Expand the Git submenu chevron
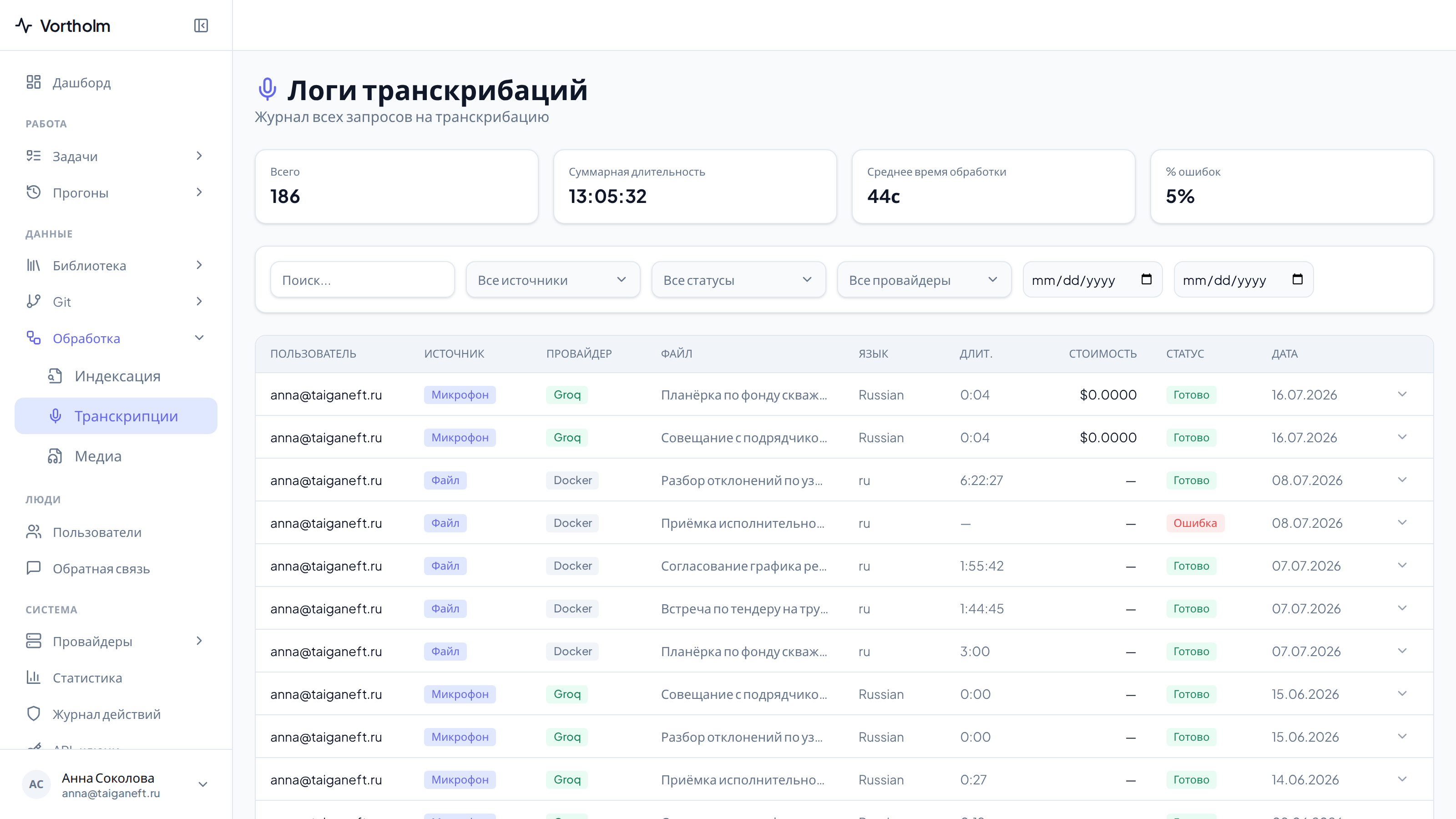This screenshot has height=819, width=1456. (199, 301)
